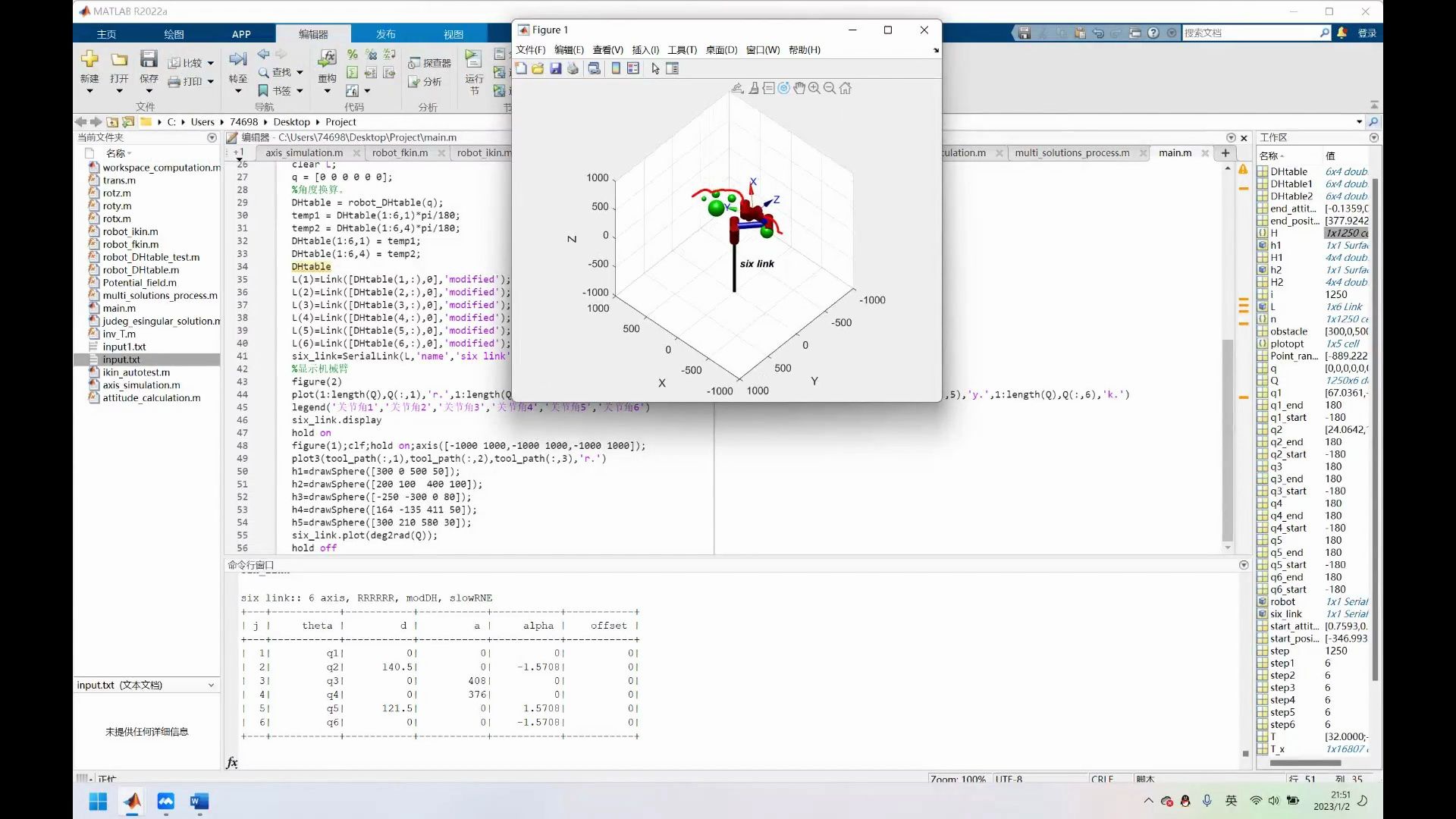
Task: Click the Go To arrow icon
Action: click(x=237, y=58)
